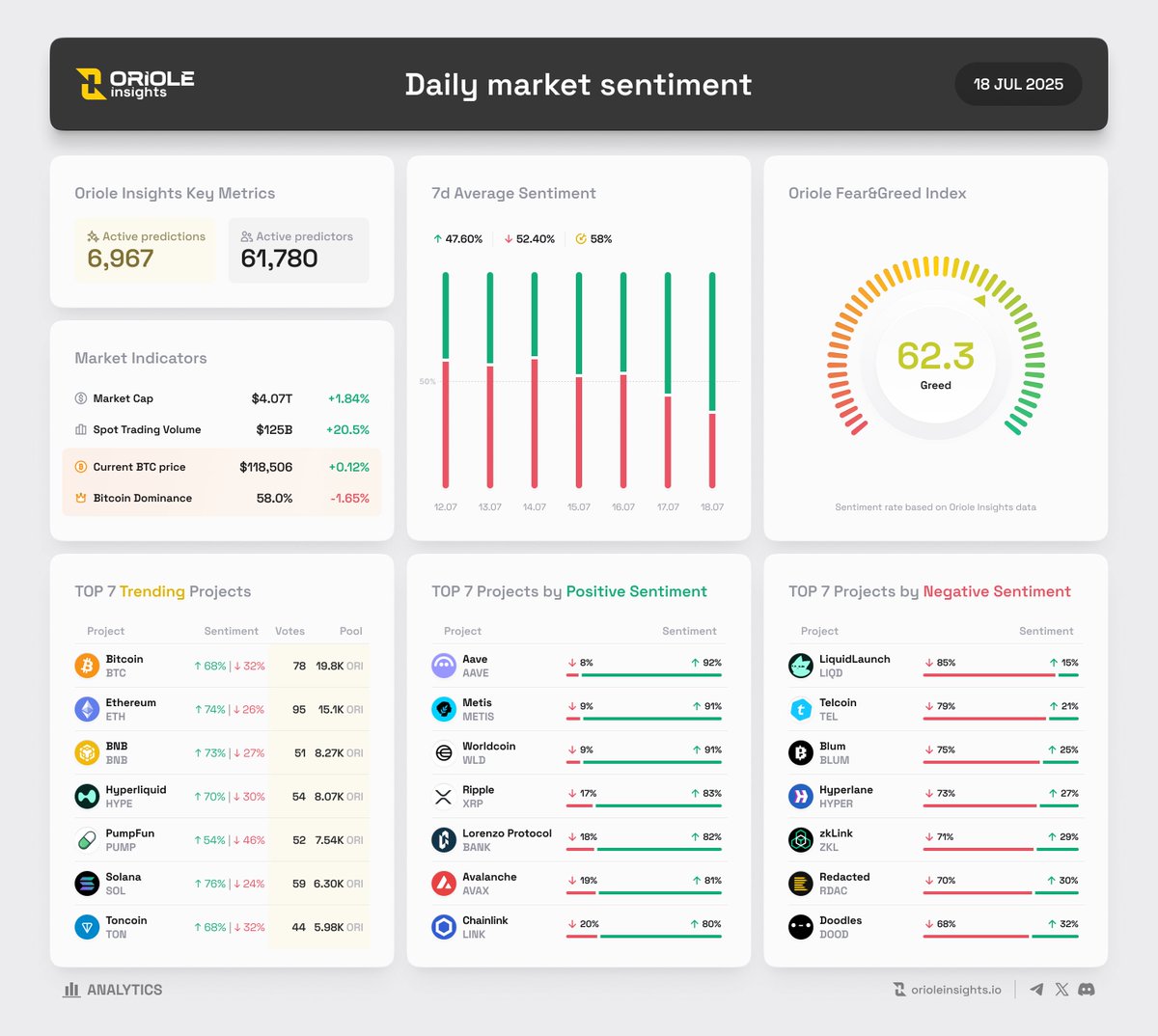Screen dimensions: 1158x1036
Task: Click the 58% average indicator
Action: click(x=593, y=238)
